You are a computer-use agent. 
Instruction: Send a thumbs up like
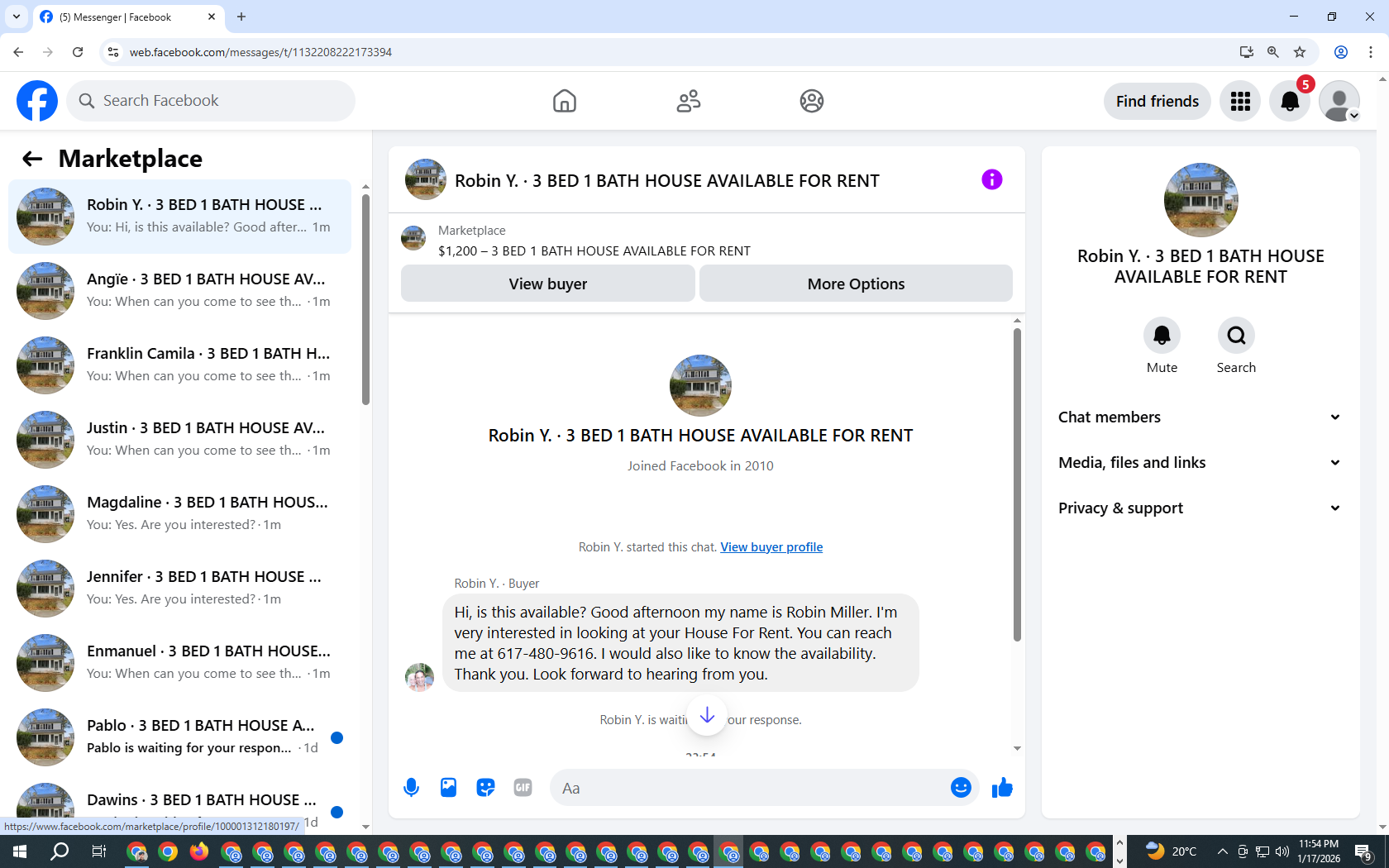pos(1002,788)
